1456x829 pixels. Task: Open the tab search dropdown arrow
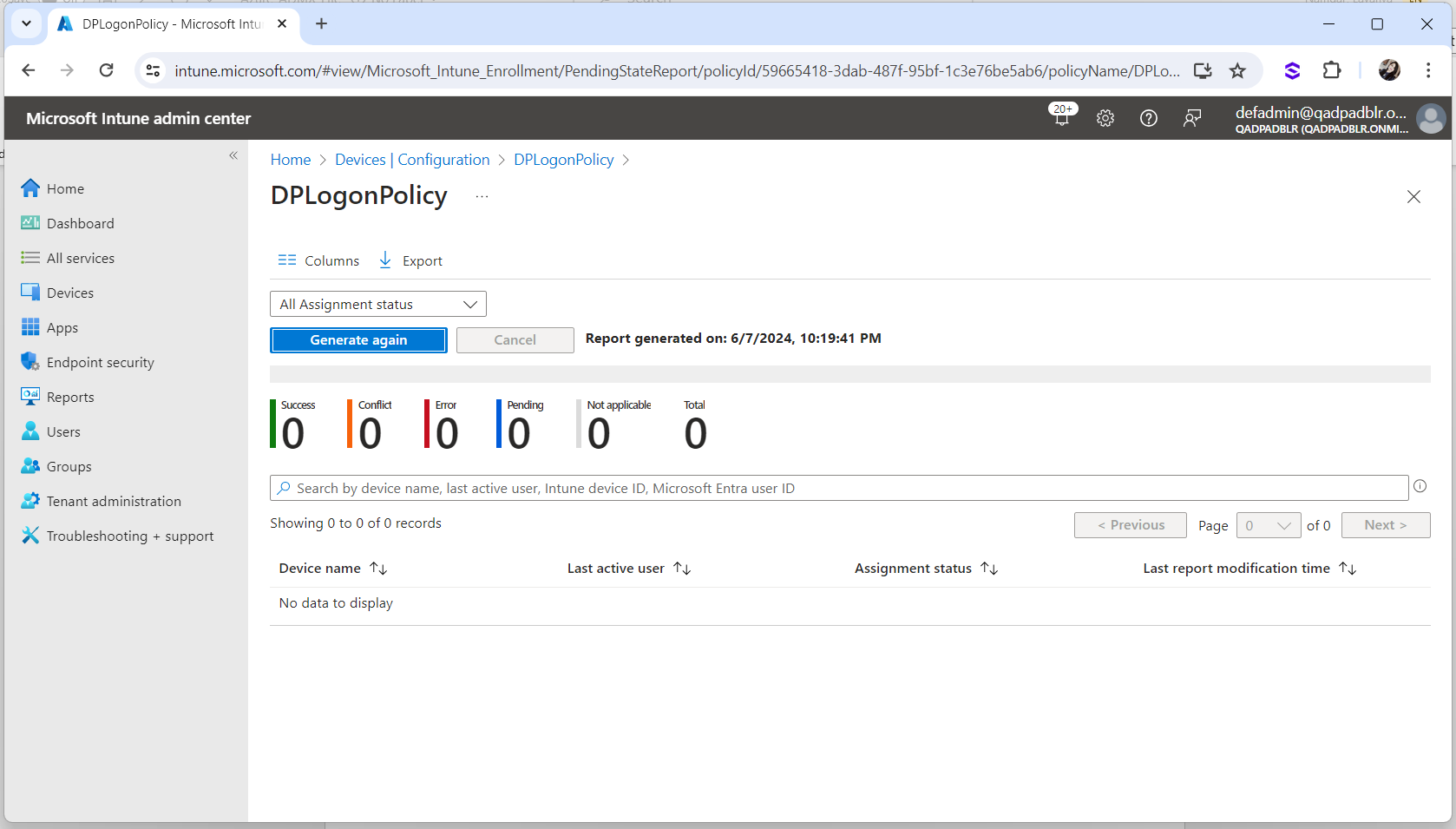click(26, 24)
